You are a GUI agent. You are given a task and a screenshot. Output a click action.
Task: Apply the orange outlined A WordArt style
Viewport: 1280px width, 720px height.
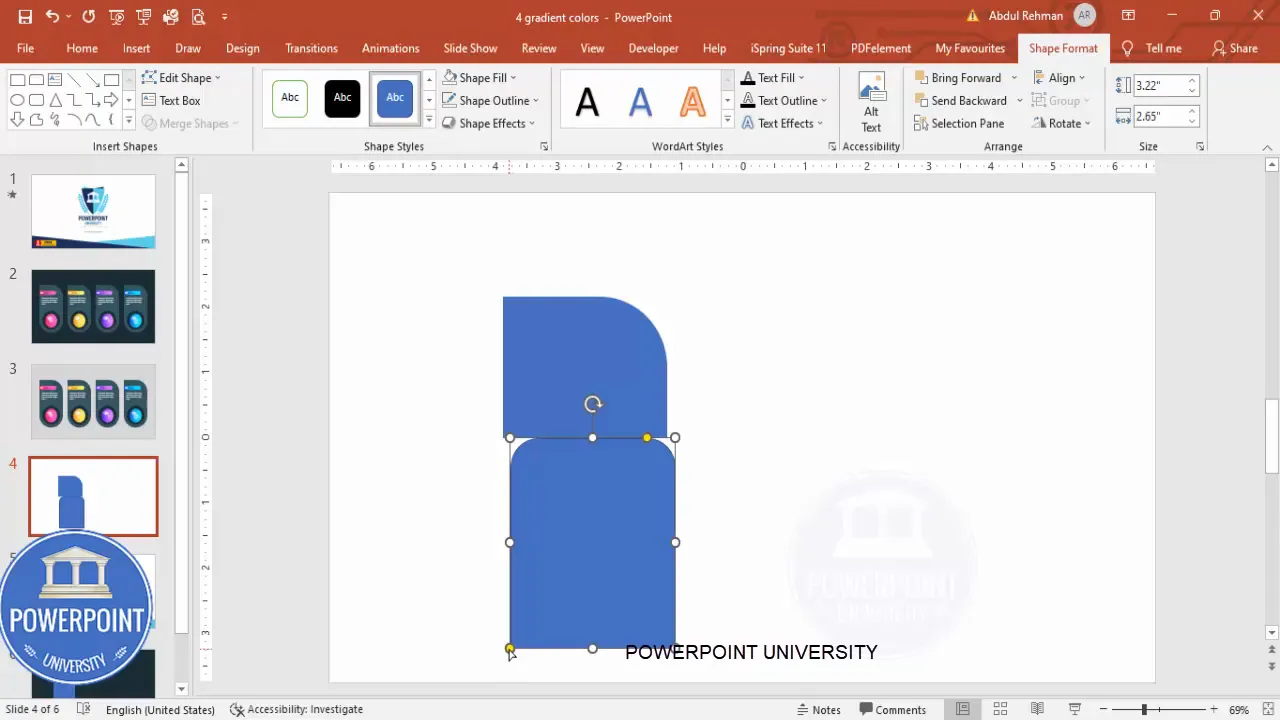pos(693,101)
